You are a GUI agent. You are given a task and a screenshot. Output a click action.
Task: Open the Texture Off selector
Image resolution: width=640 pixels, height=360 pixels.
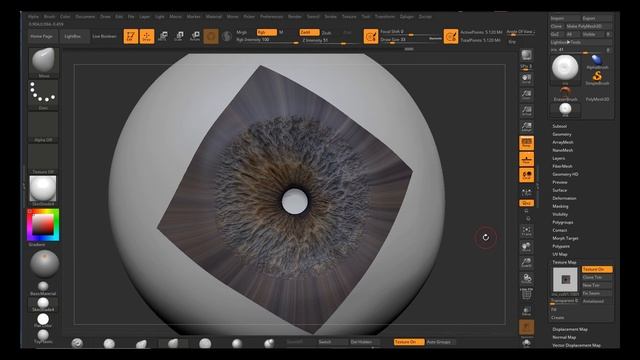(43, 158)
